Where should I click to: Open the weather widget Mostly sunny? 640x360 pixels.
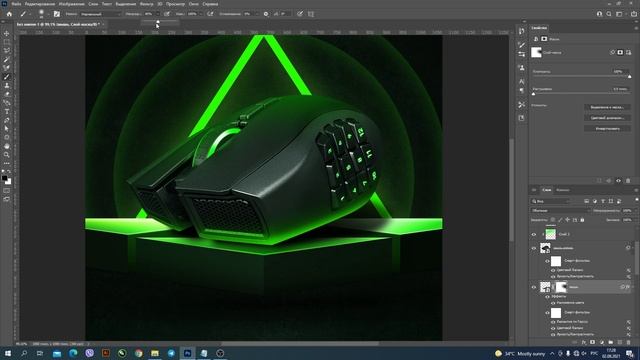point(520,353)
